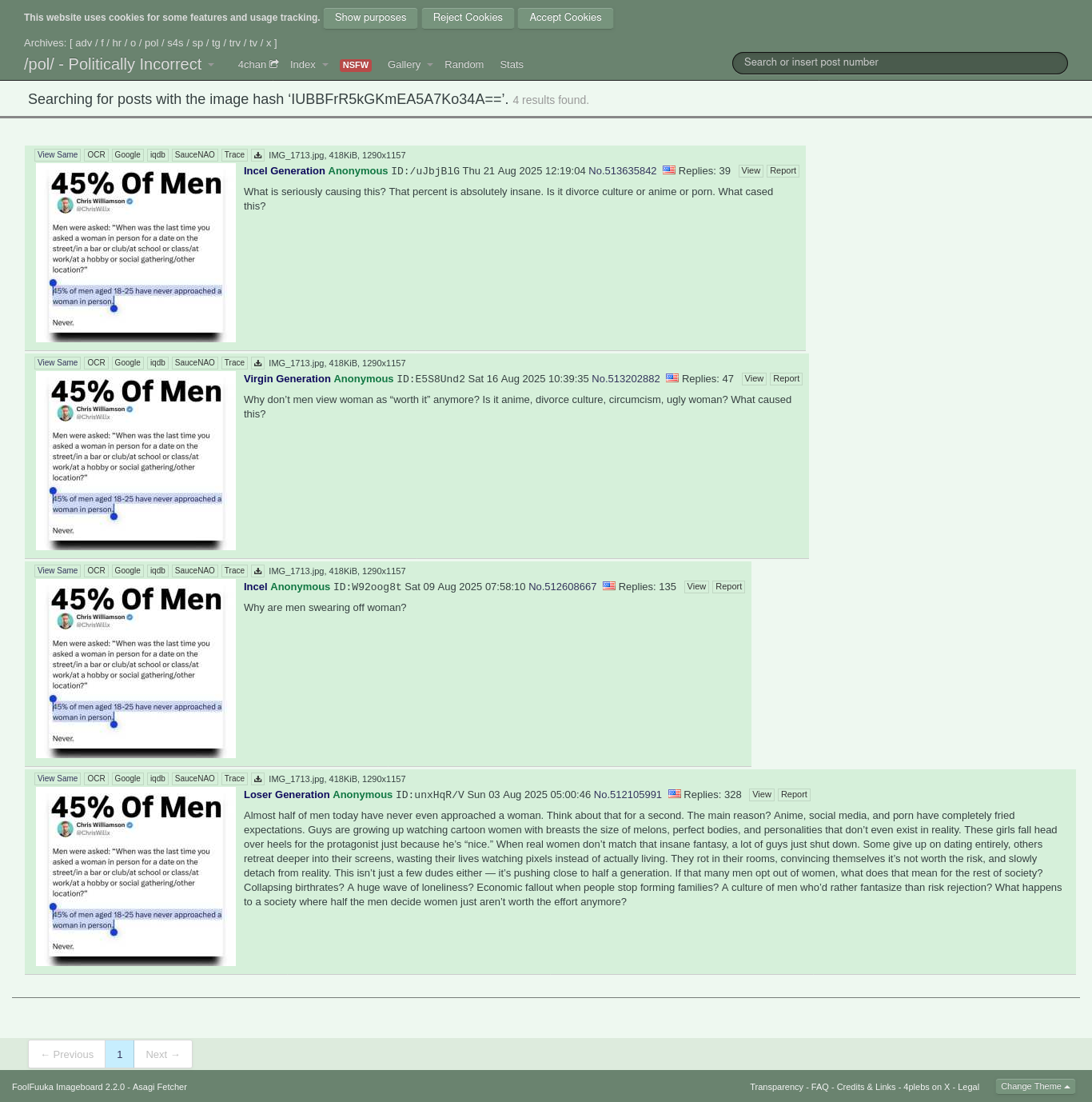Click the Previous pagination button
This screenshot has width=1092, height=1102.
click(x=67, y=1054)
